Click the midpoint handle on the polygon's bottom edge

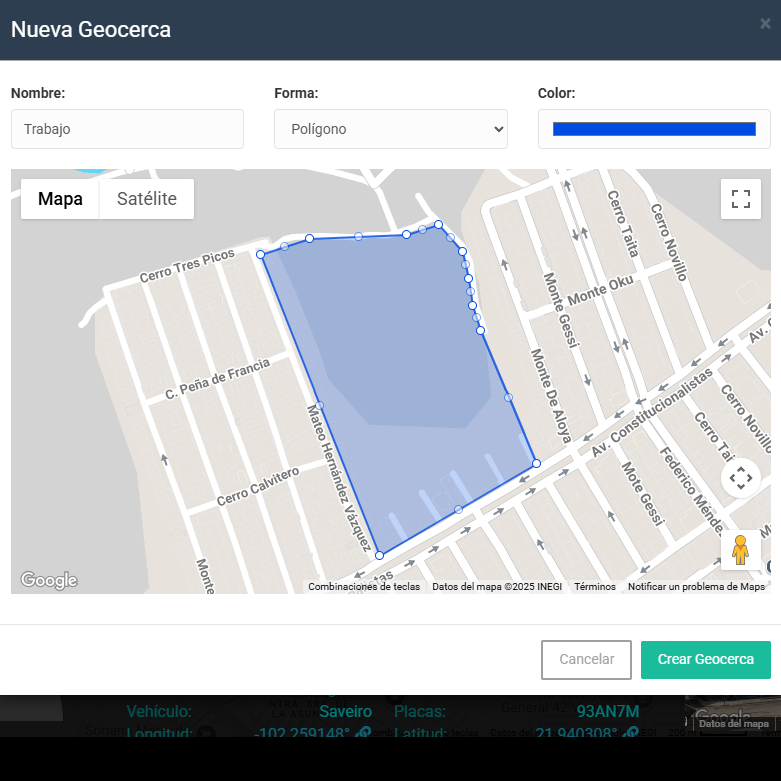click(458, 509)
